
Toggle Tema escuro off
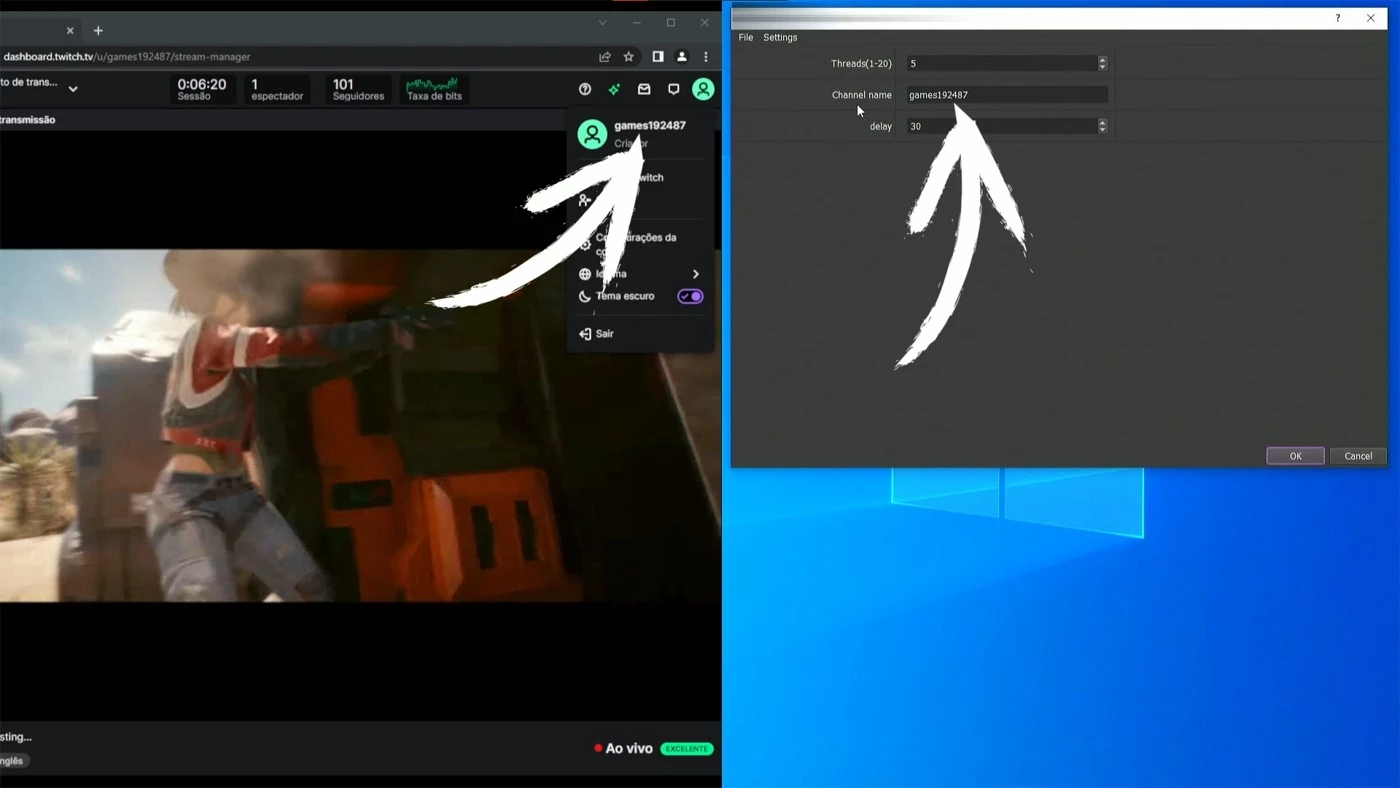(x=689, y=295)
